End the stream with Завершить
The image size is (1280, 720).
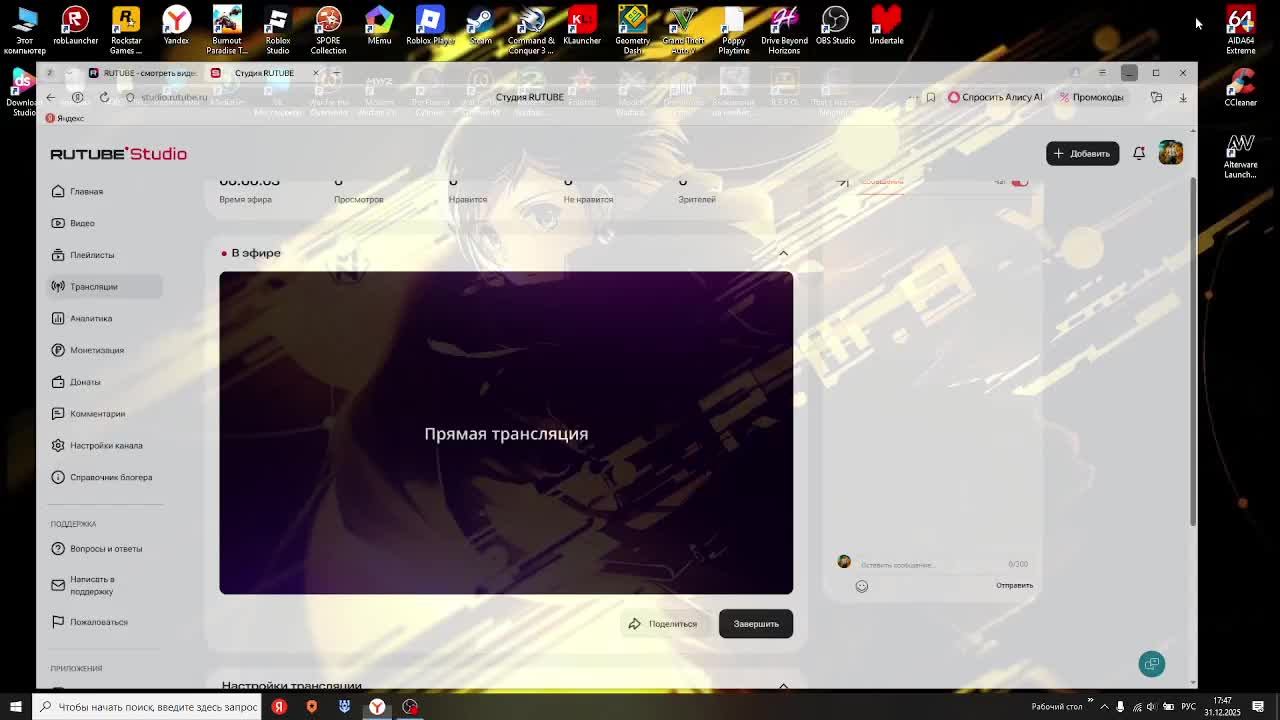(x=756, y=624)
